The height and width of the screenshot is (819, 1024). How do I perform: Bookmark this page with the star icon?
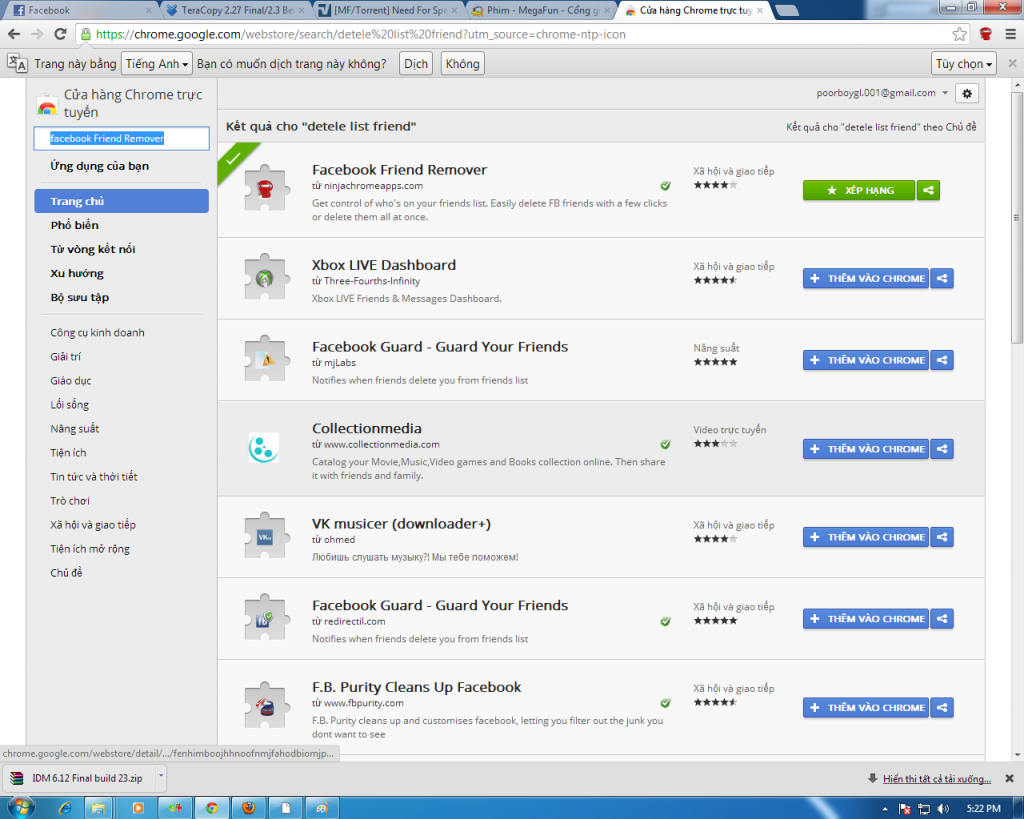coord(959,34)
